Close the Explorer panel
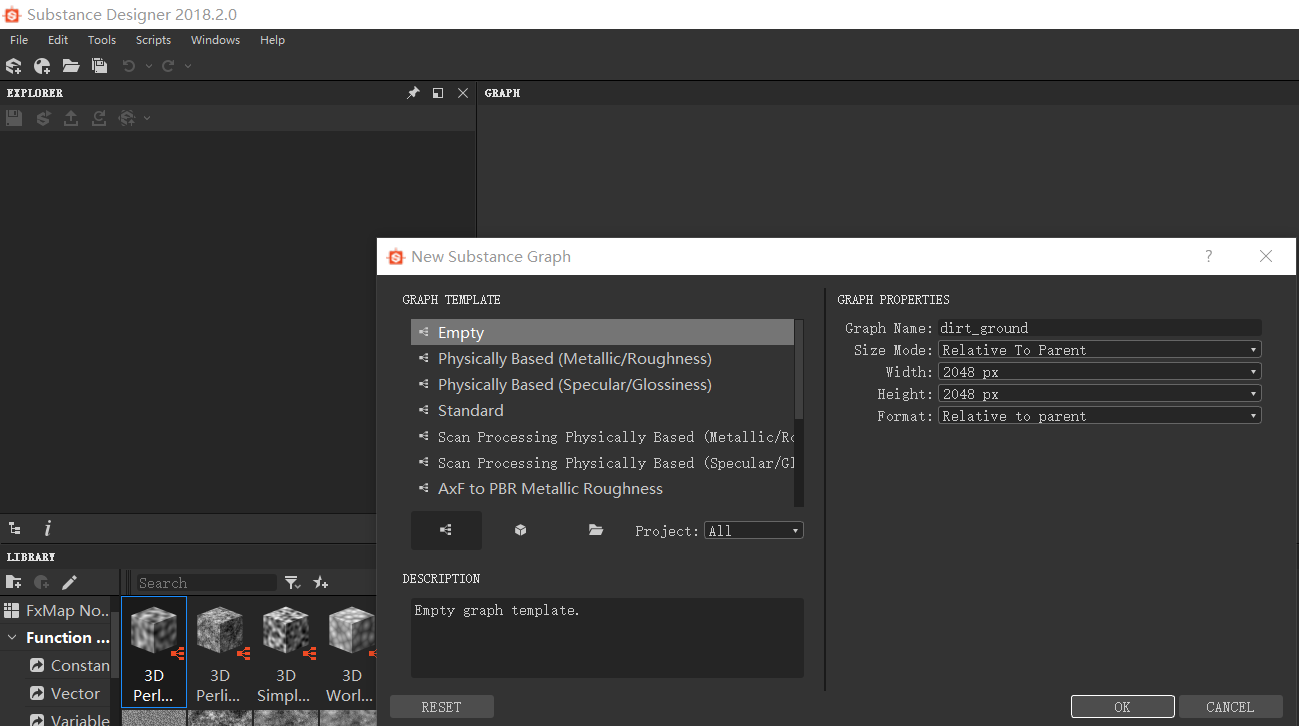 tap(462, 93)
